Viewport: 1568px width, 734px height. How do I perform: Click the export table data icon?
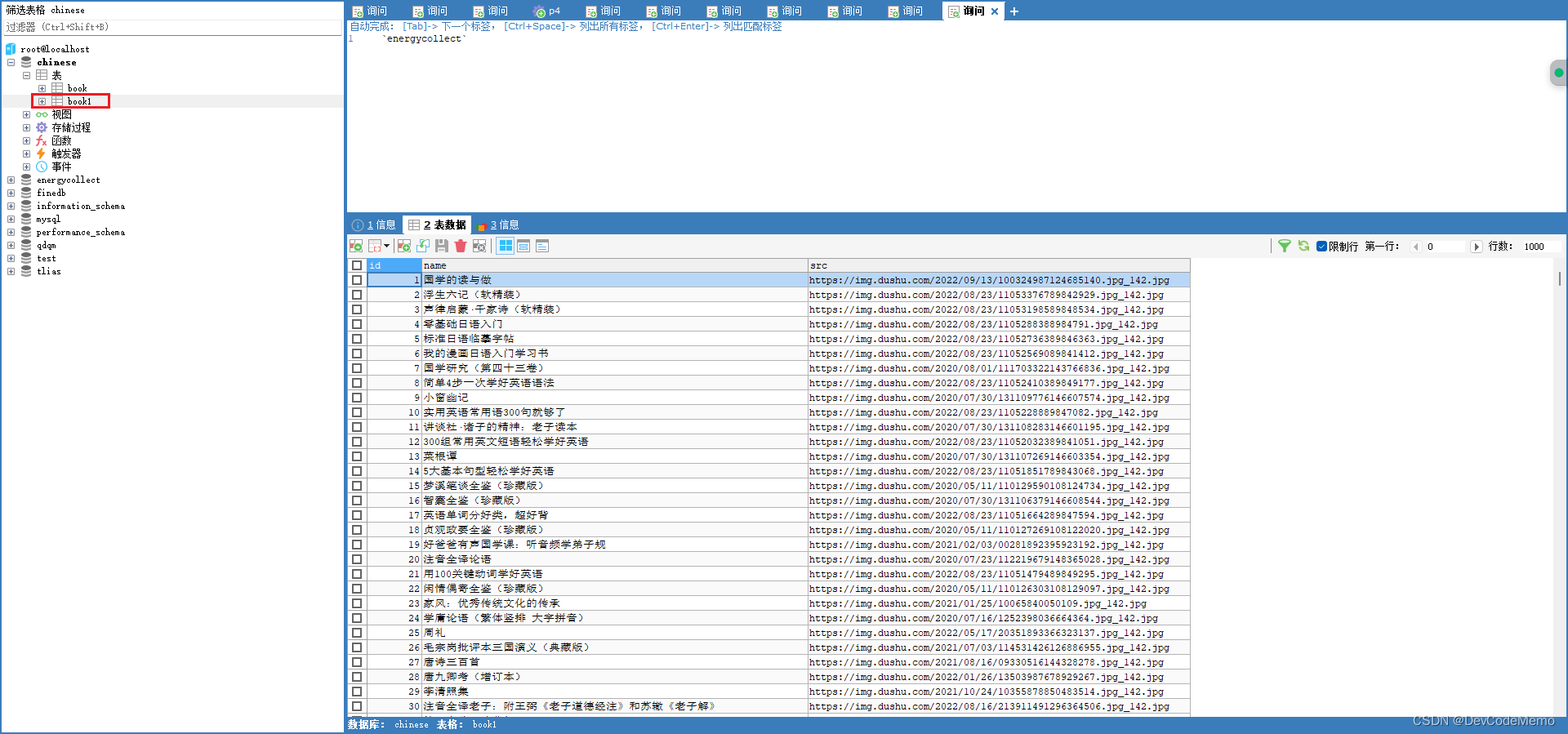(356, 246)
